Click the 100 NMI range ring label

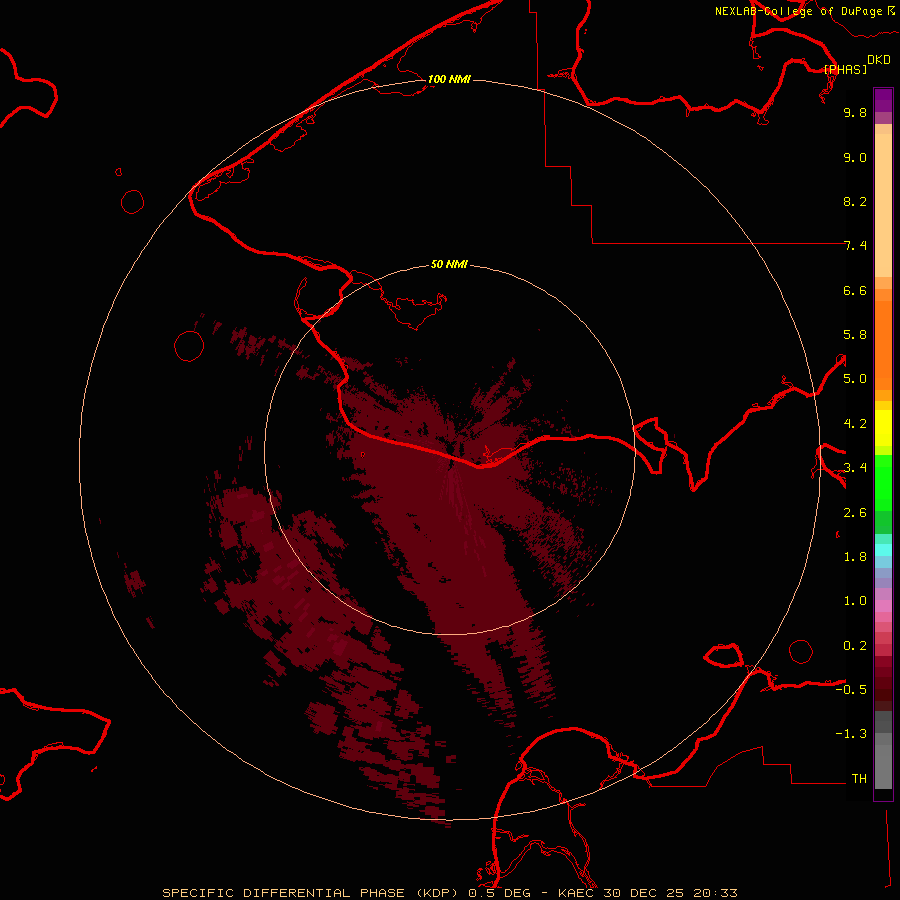[x=449, y=79]
